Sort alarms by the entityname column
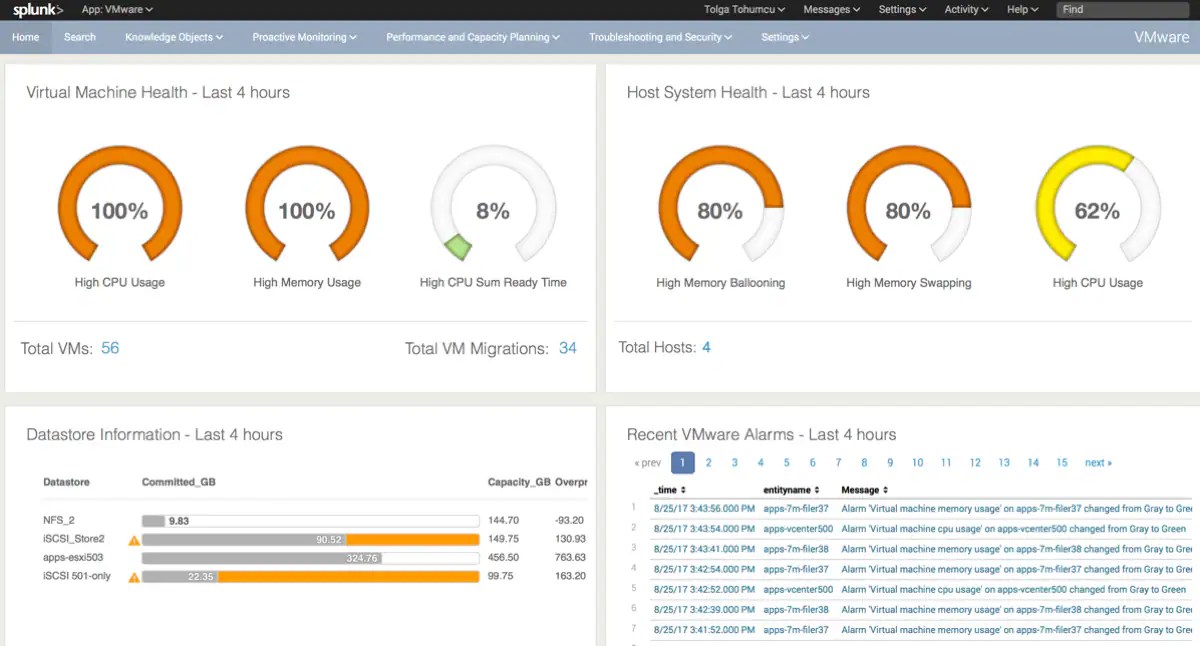This screenshot has height=646, width=1200. [792, 490]
